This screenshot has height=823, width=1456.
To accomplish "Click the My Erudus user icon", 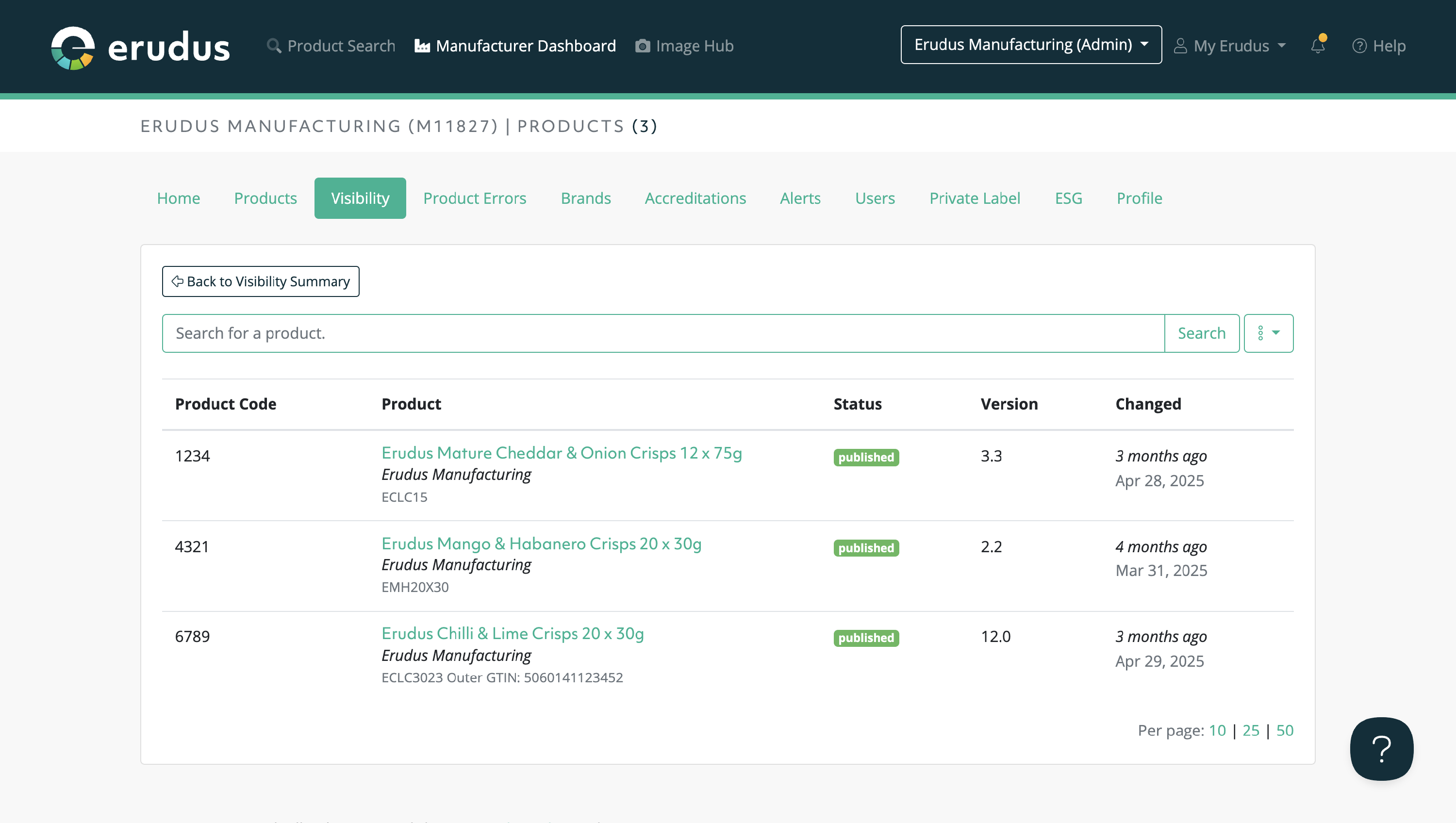I will click(1180, 46).
